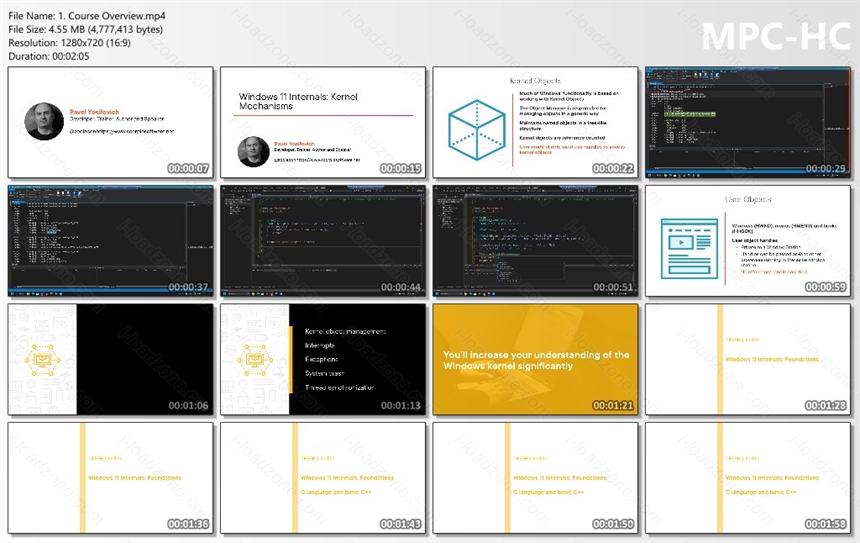Viewport: 860px width, 543px height.
Task: Click the File Size 4.55 MB text
Action: pyautogui.click(x=86, y=29)
